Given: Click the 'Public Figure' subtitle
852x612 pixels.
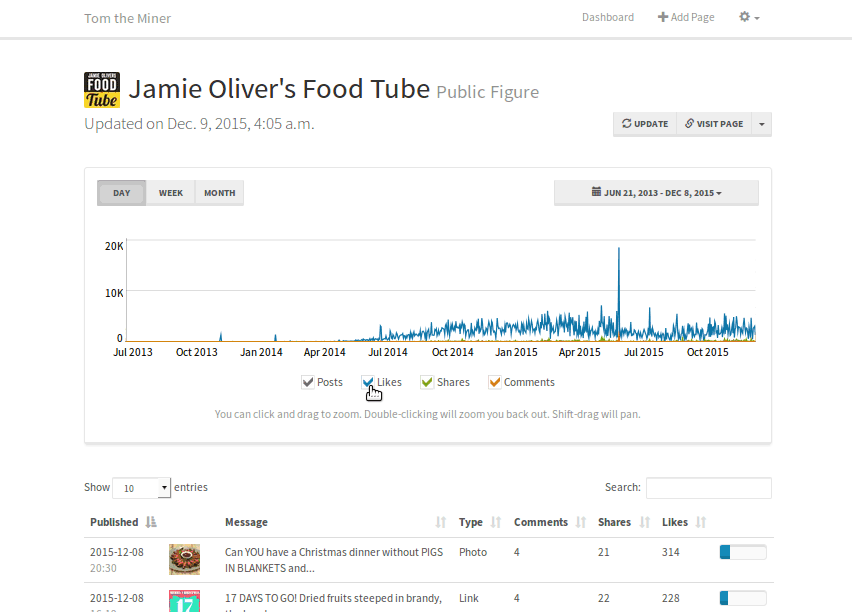Looking at the screenshot, I should 487,92.
